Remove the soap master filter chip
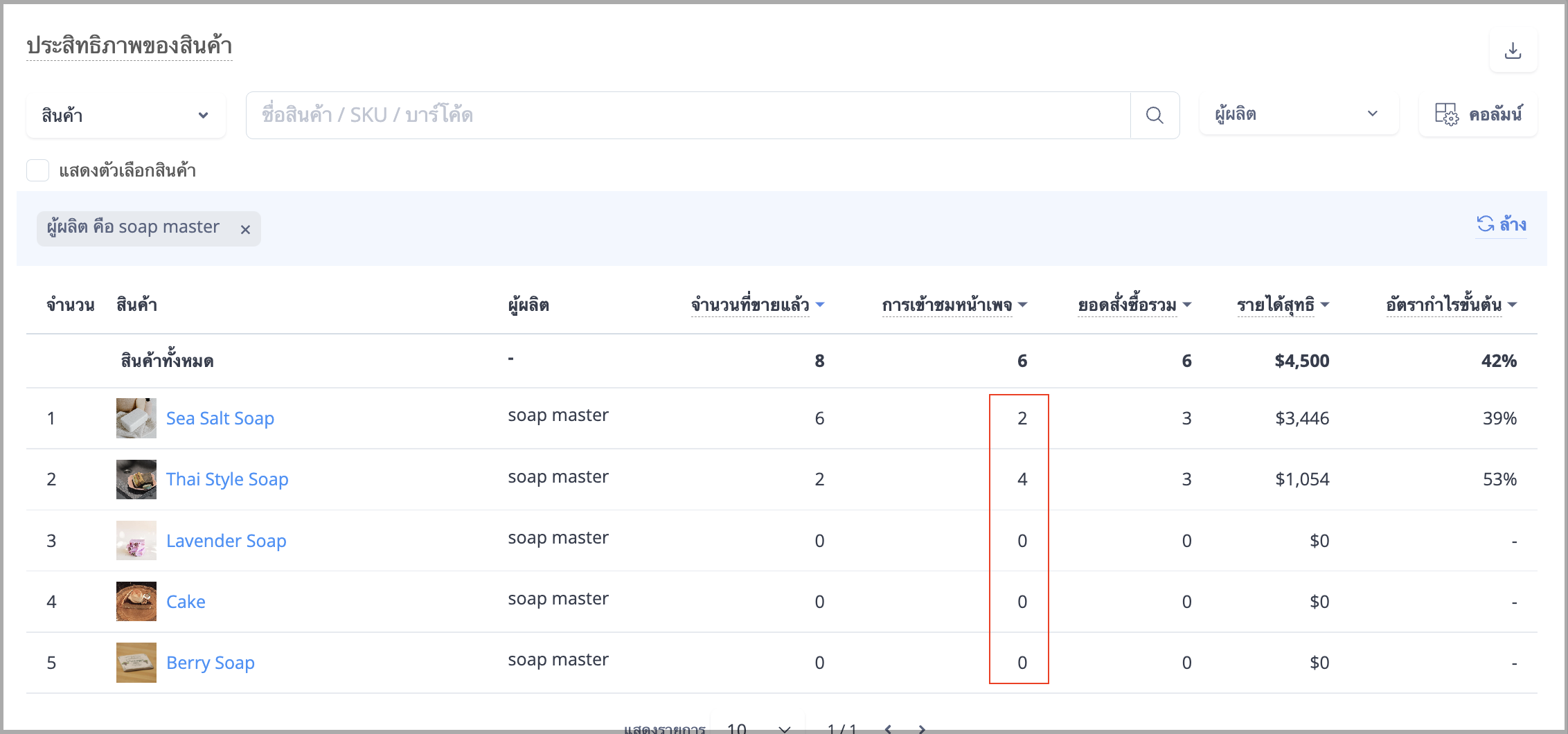 click(x=245, y=229)
